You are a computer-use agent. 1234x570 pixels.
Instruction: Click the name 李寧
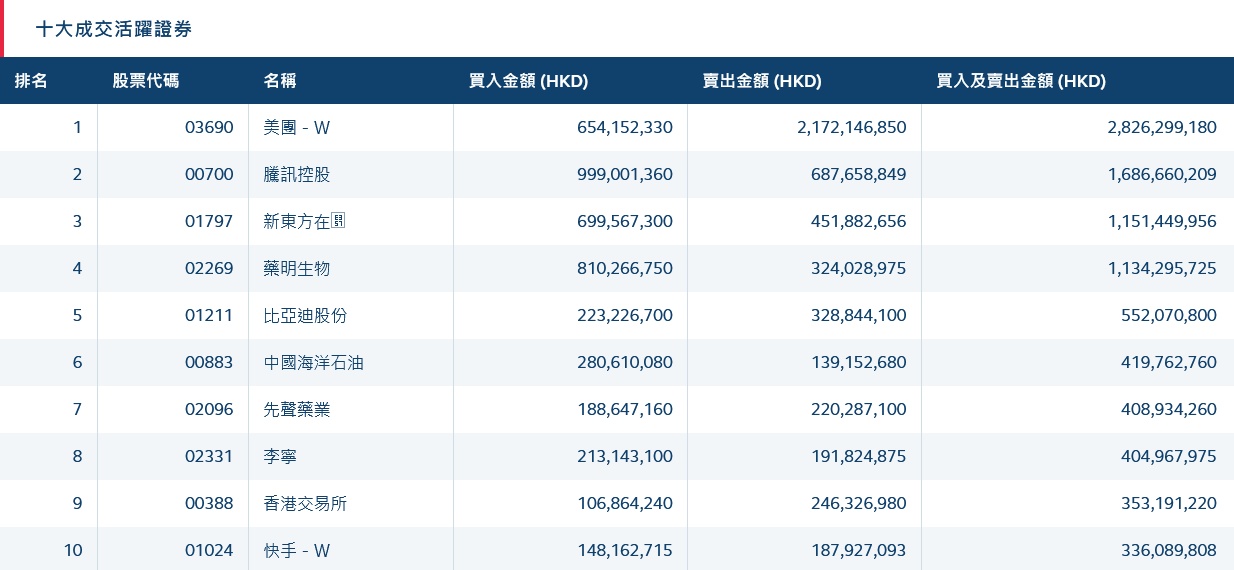280,456
